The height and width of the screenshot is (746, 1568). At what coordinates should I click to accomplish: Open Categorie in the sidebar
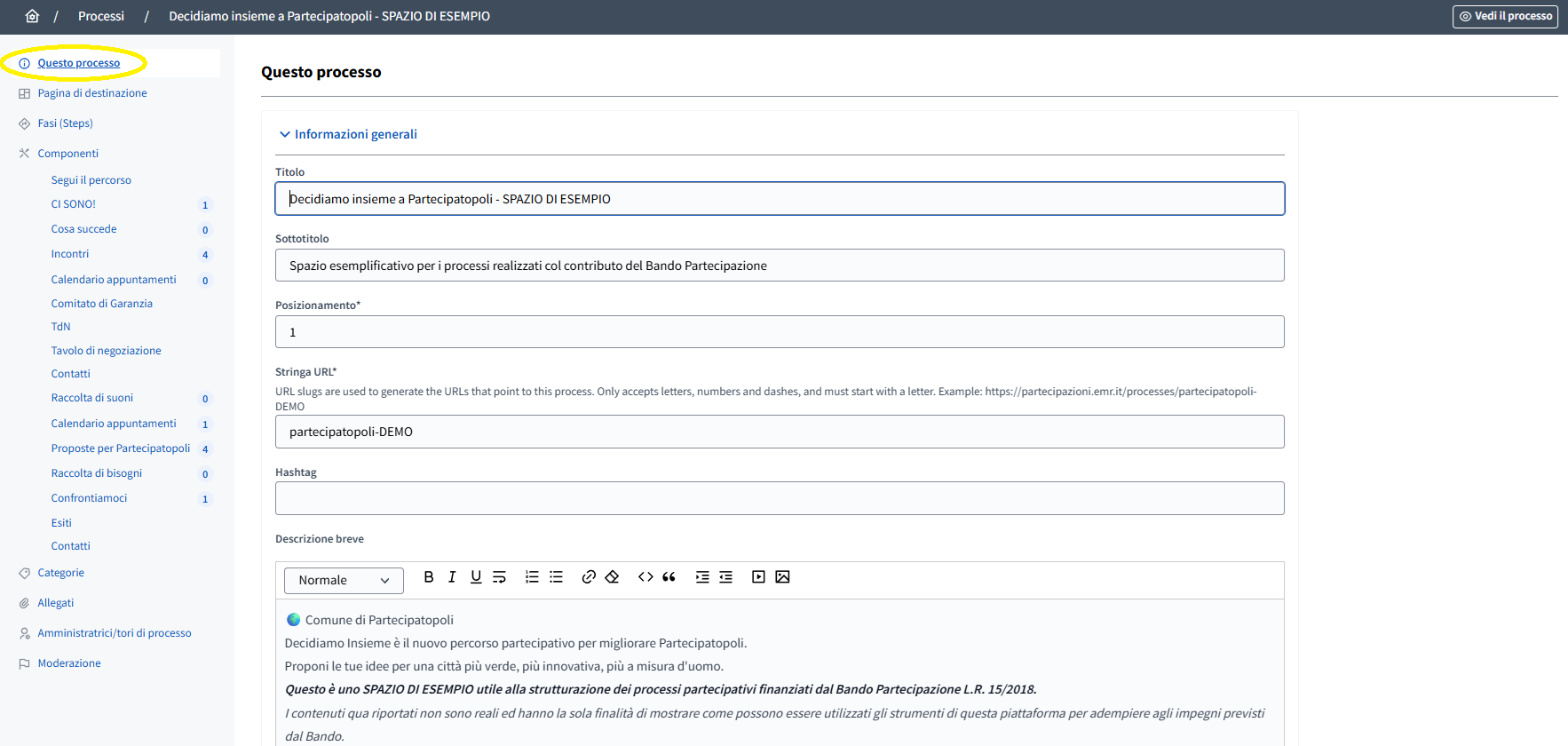60,573
